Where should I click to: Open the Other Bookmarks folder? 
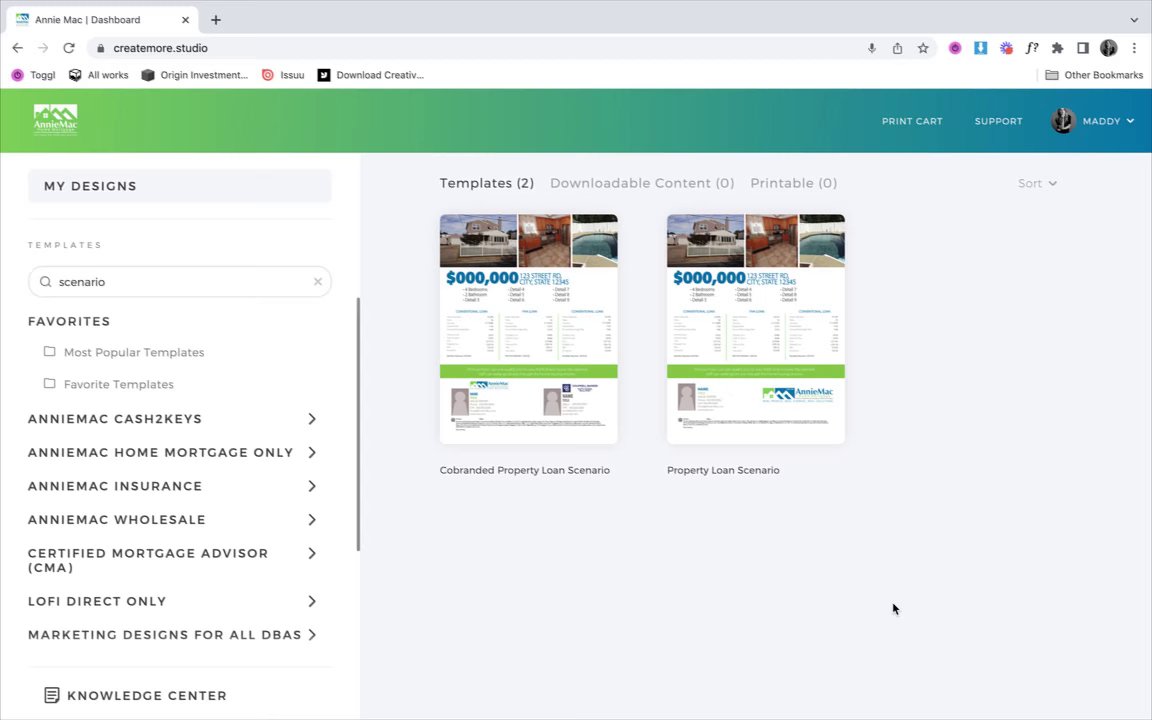[x=1094, y=75]
